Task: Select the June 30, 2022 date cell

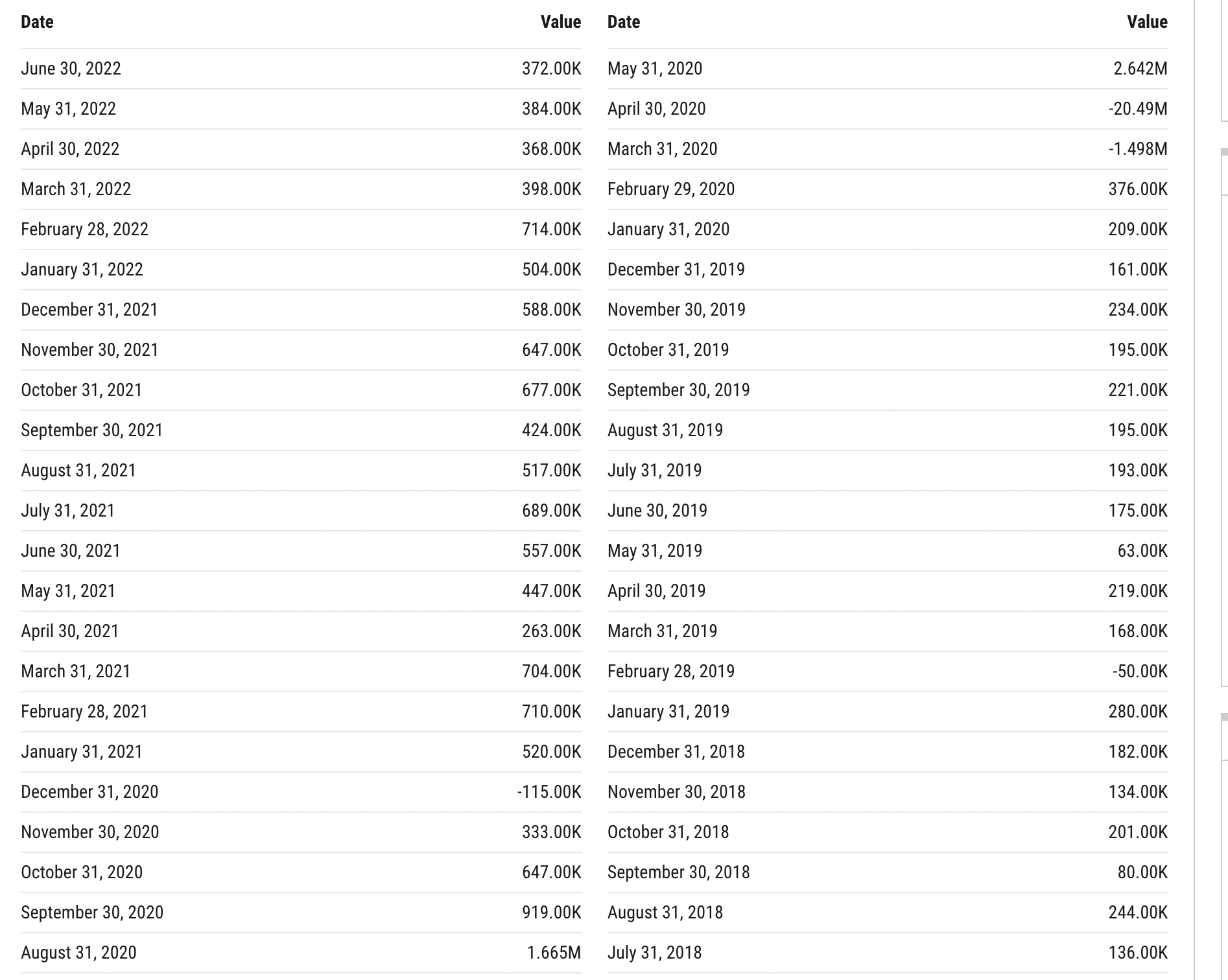Action: tap(71, 69)
